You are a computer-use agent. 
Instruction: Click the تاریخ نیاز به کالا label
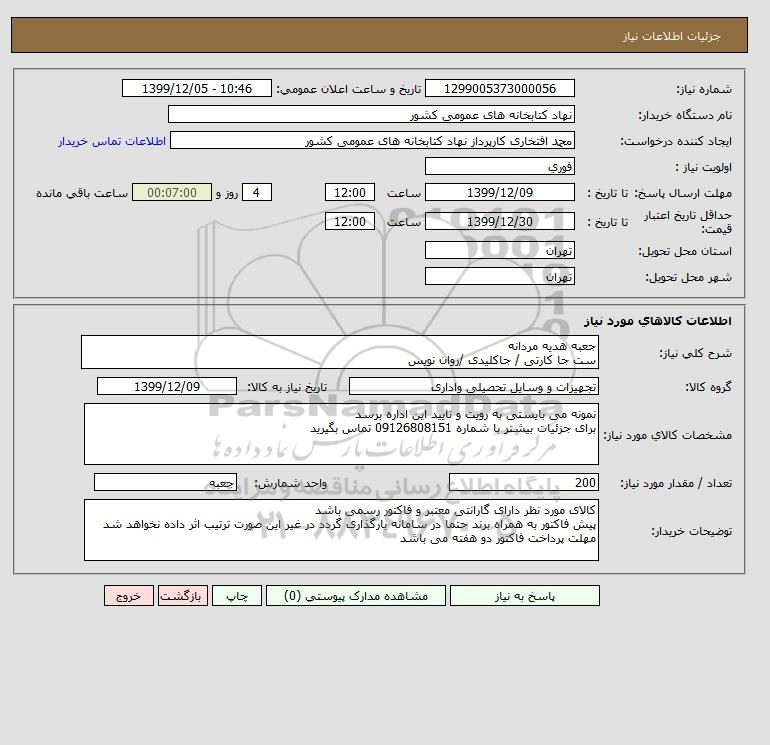pos(287,387)
